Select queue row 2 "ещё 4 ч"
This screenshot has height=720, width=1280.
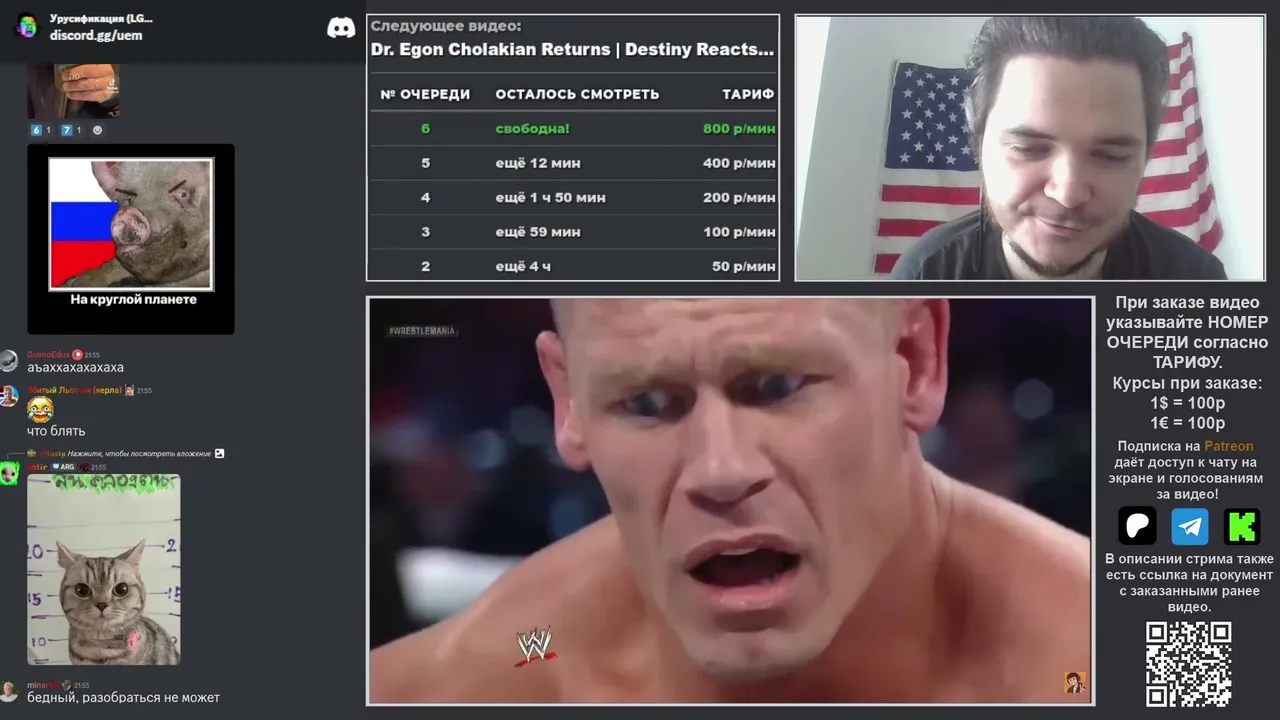point(573,266)
